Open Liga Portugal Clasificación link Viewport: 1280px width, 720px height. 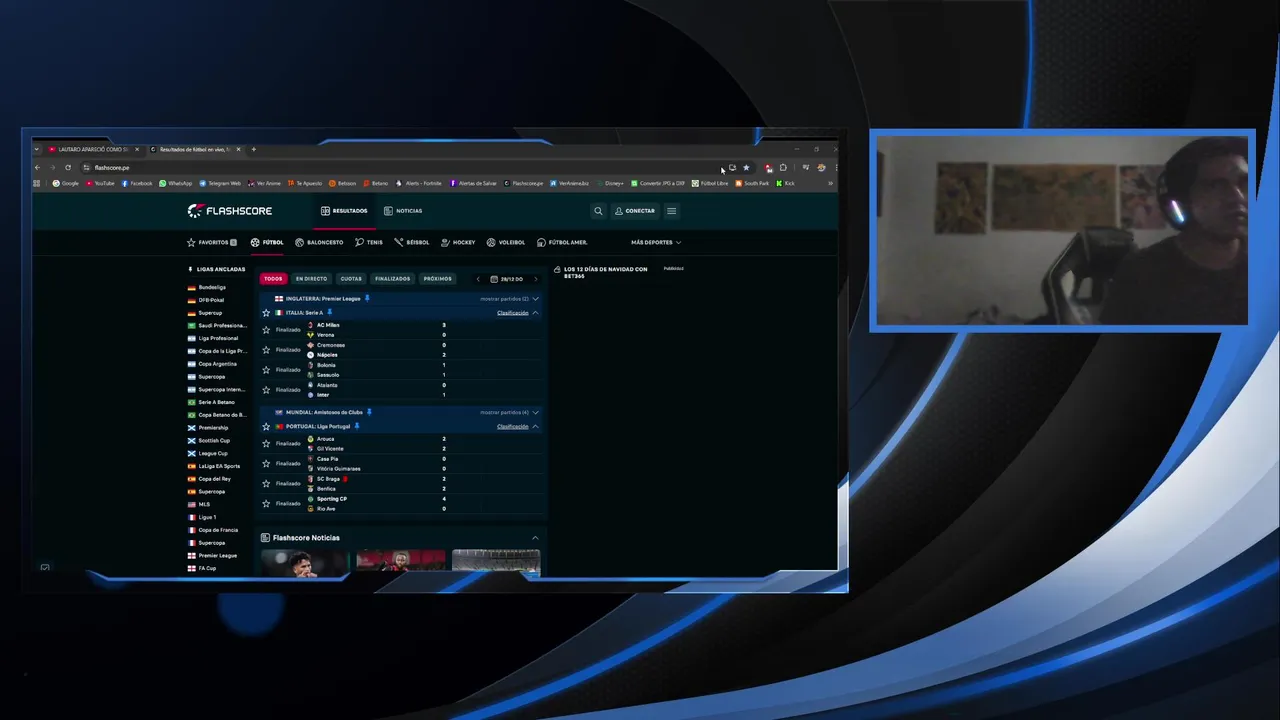tap(512, 427)
